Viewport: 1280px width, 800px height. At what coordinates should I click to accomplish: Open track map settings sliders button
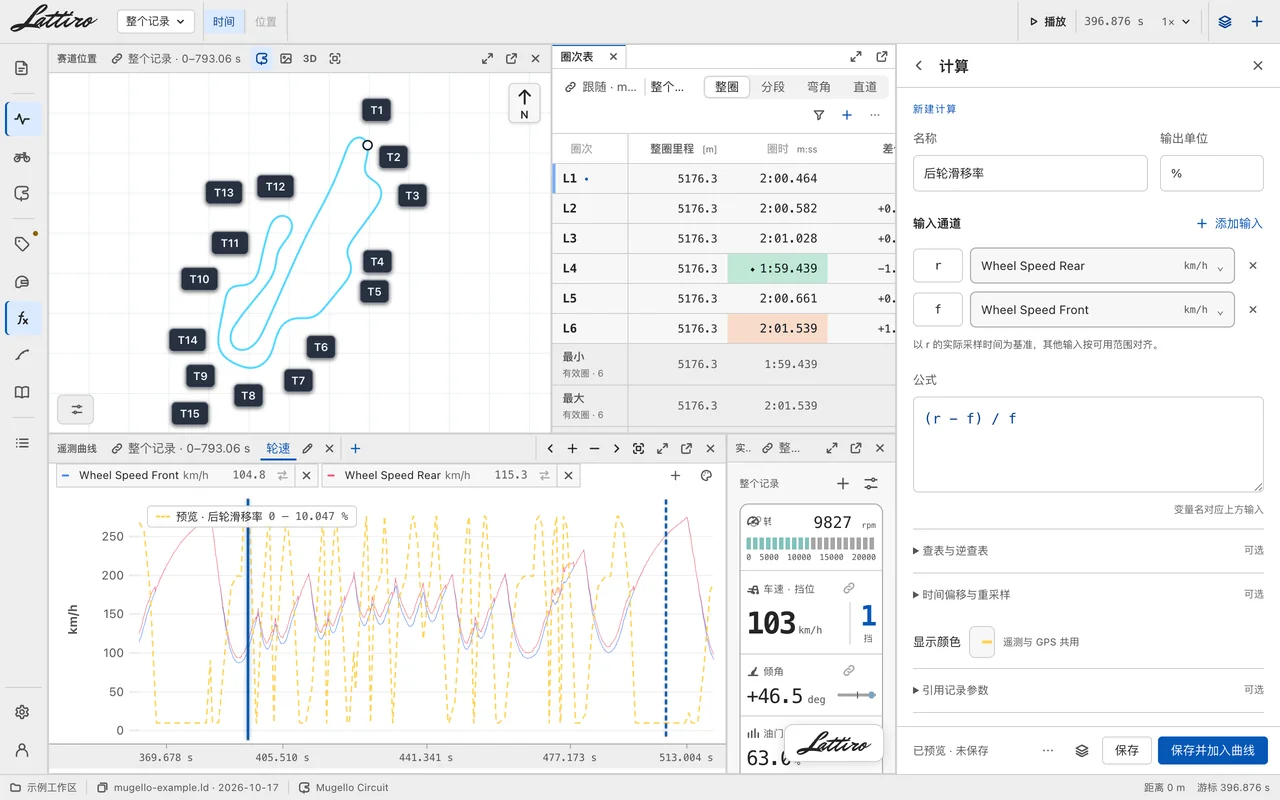point(76,409)
